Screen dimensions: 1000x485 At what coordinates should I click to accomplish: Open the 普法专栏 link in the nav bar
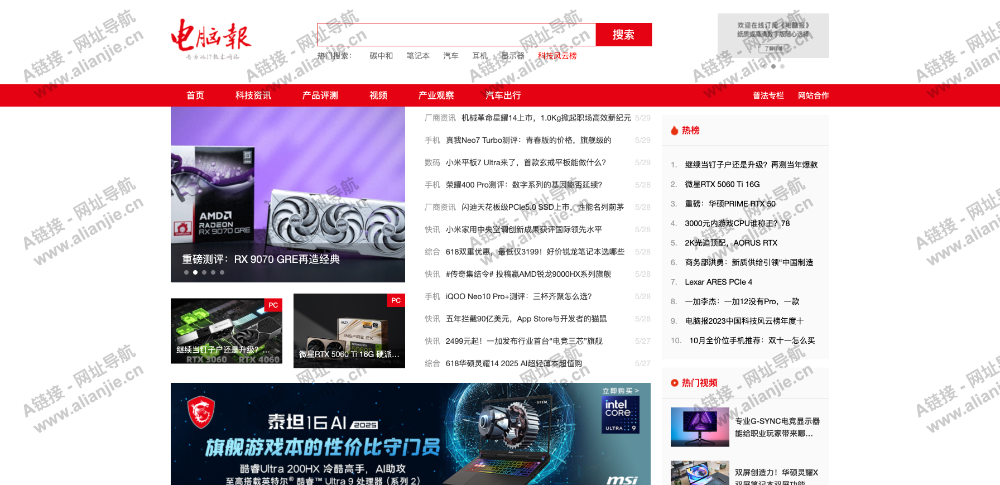768,96
